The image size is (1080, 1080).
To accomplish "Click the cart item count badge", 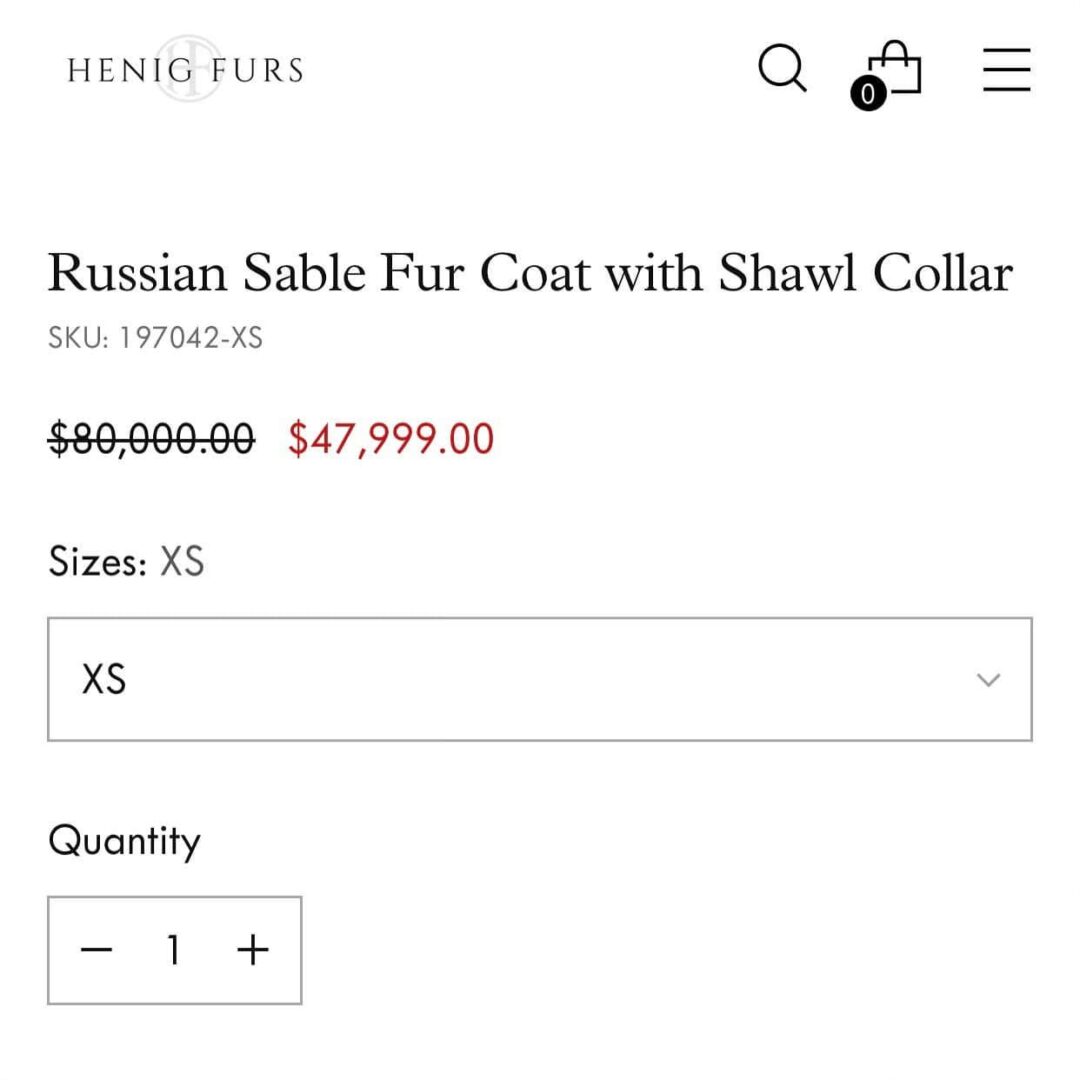I will pyautogui.click(x=867, y=94).
